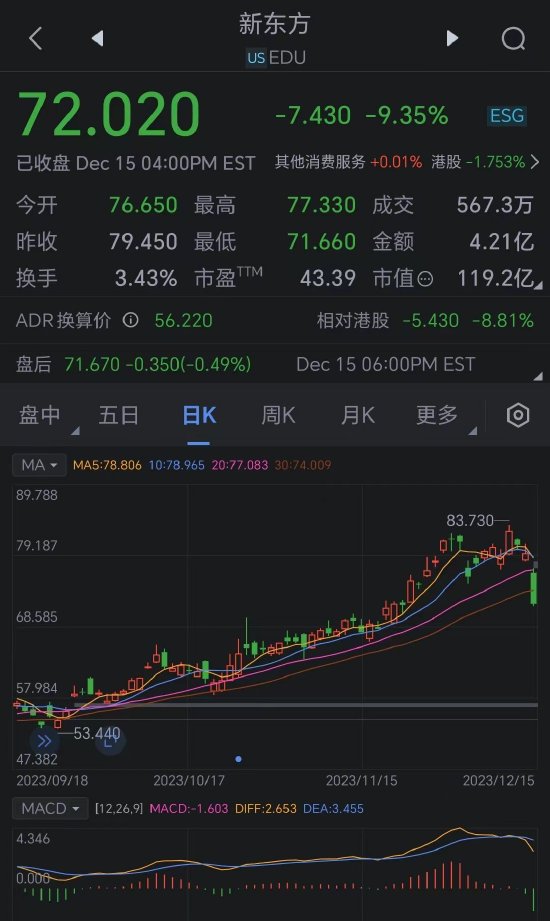The height and width of the screenshot is (921, 550).
Task: Tap the -7.430 price change value
Action: tap(313, 115)
